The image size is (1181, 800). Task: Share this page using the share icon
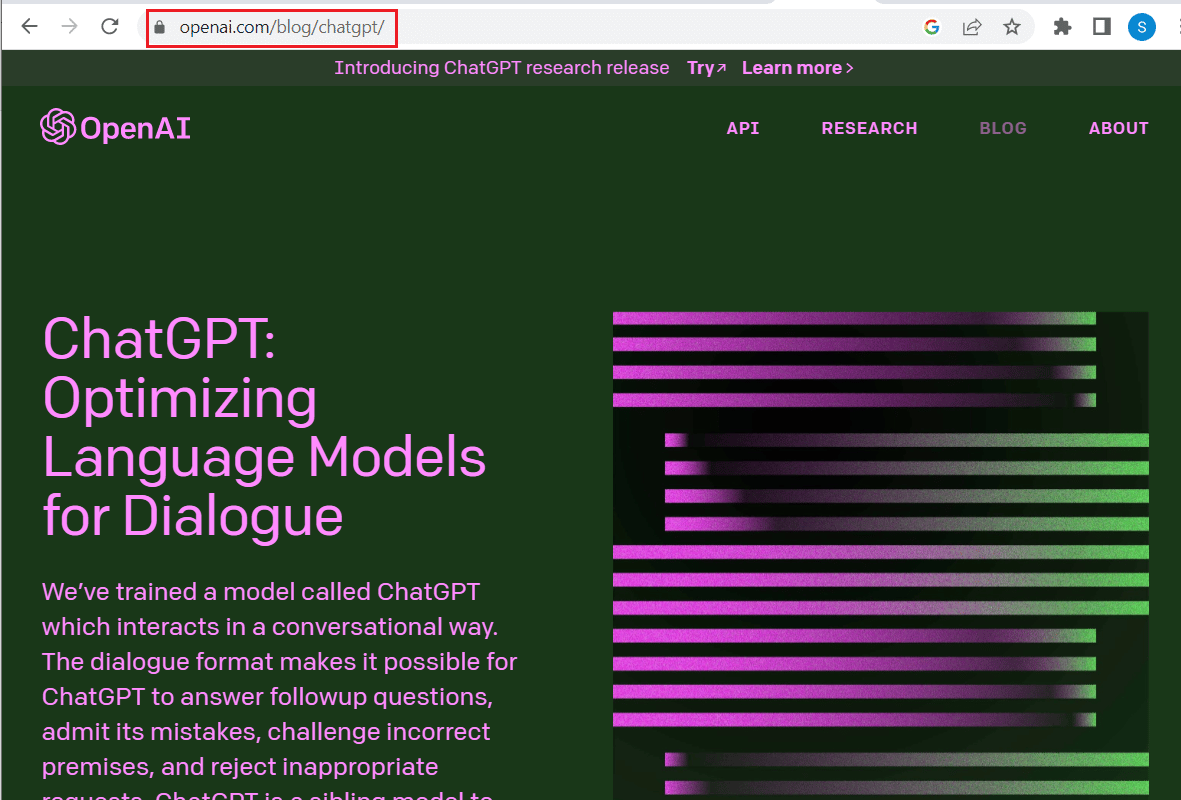972,27
